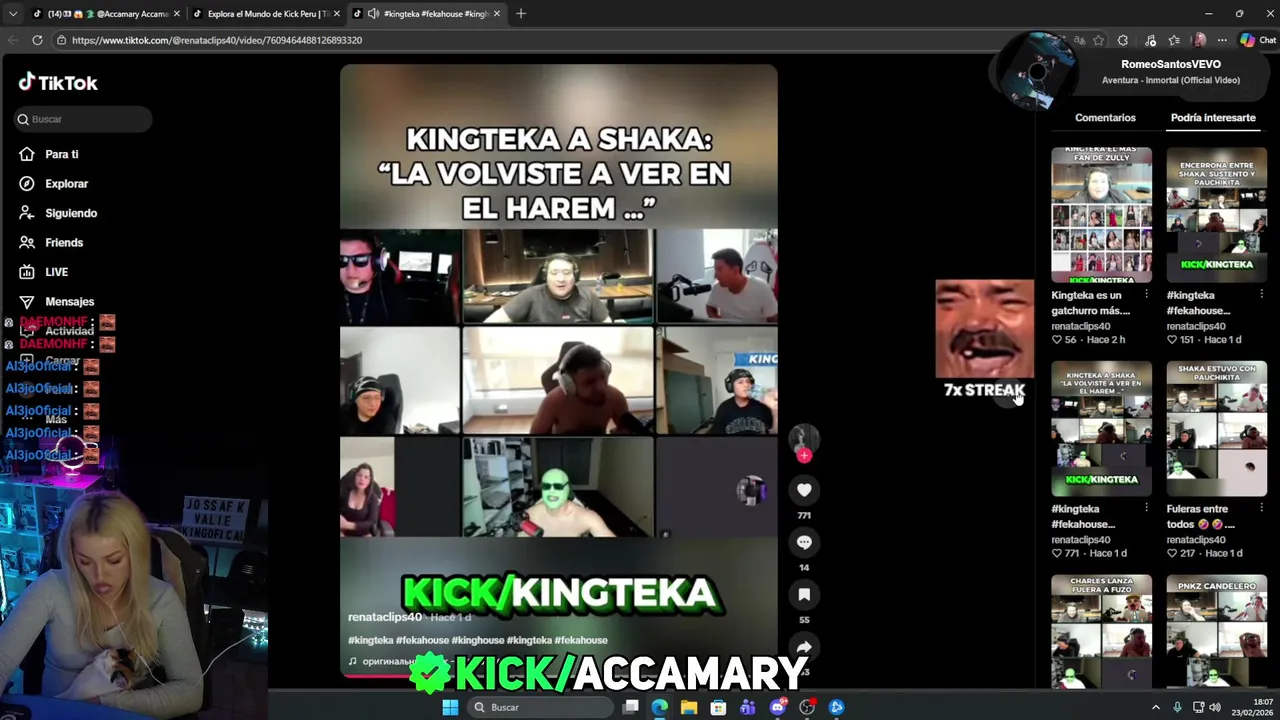This screenshot has width=1280, height=720.
Task: Open more options for 'Fuleras entre todos' video
Action: coord(1261,509)
